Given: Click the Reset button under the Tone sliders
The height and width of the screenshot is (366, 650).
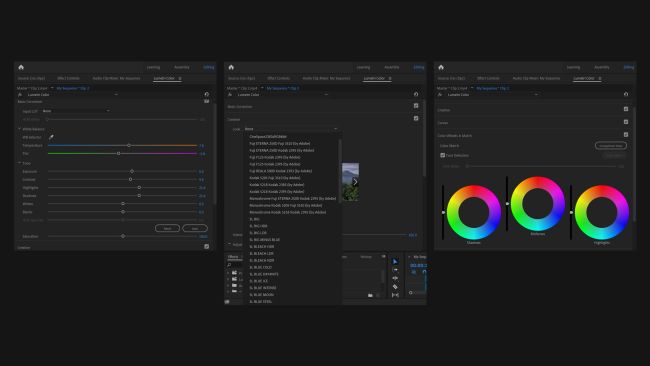Looking at the screenshot, I should tap(167, 228).
